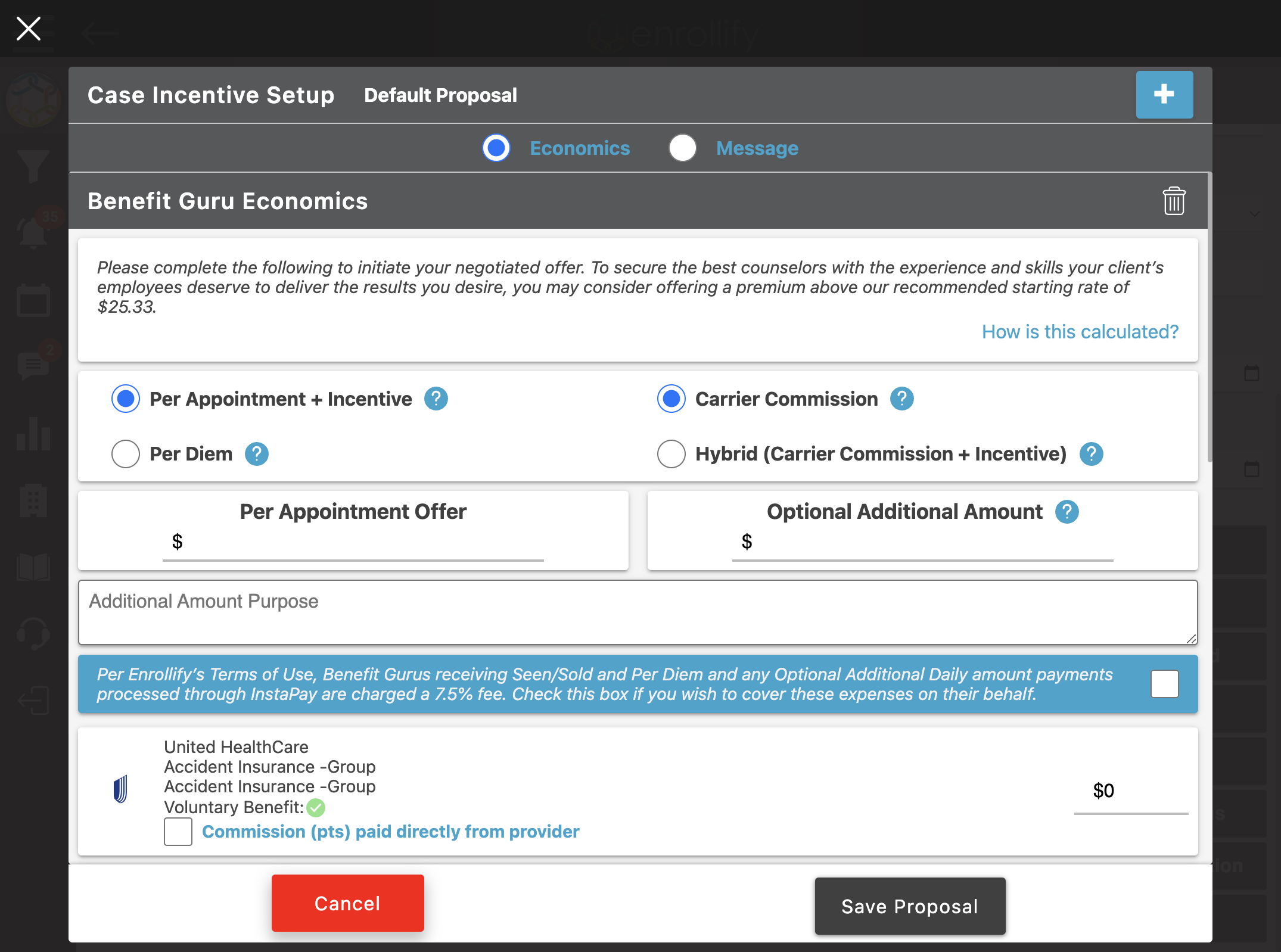
Task: Click Additional Amount Purpose text area
Action: (x=638, y=612)
